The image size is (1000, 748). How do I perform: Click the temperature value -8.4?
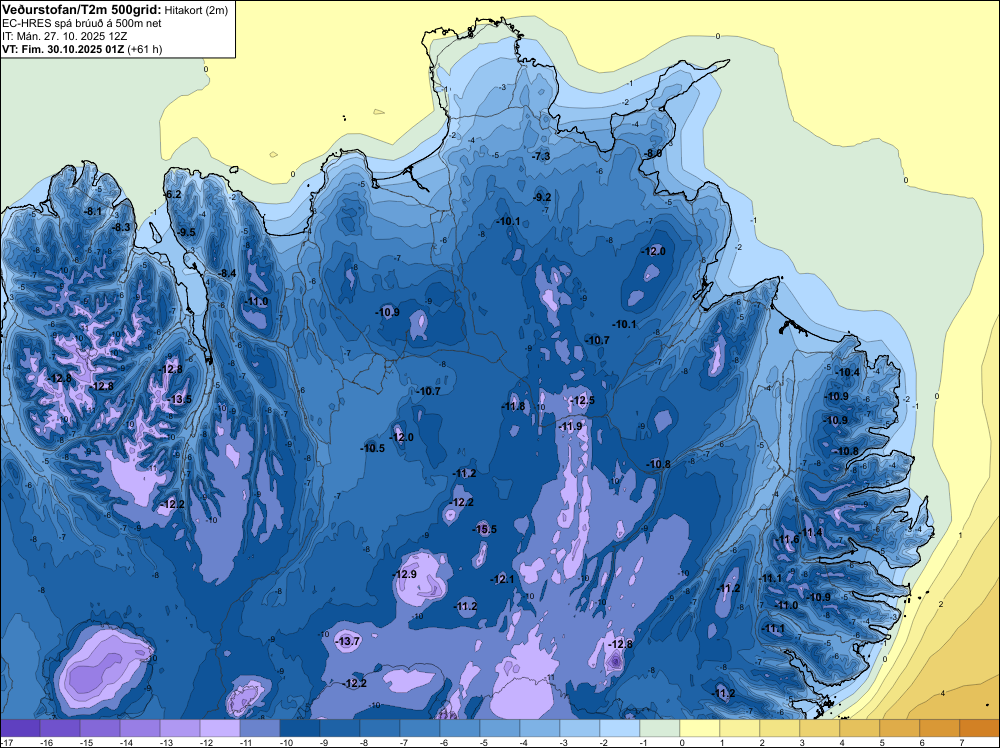(226, 273)
